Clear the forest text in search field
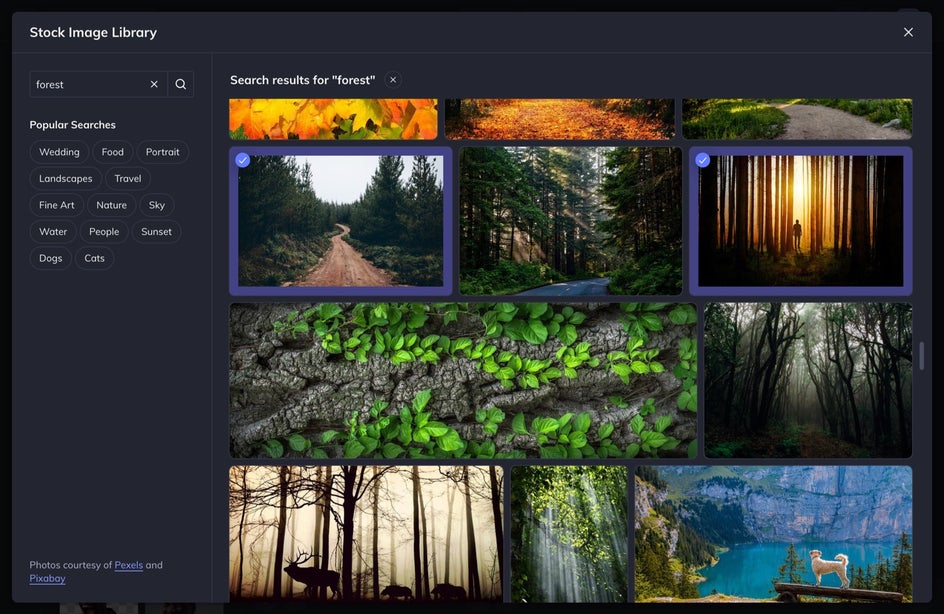This screenshot has height=614, width=944. coord(154,84)
